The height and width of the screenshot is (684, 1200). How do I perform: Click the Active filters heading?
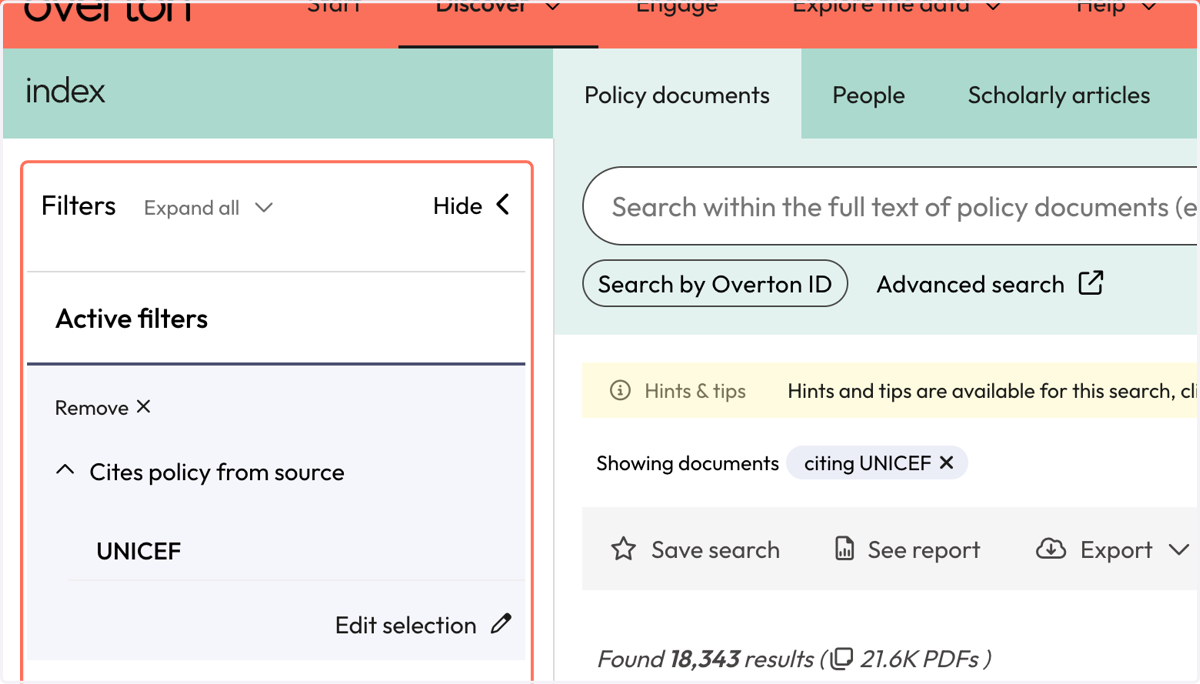[x=132, y=319]
